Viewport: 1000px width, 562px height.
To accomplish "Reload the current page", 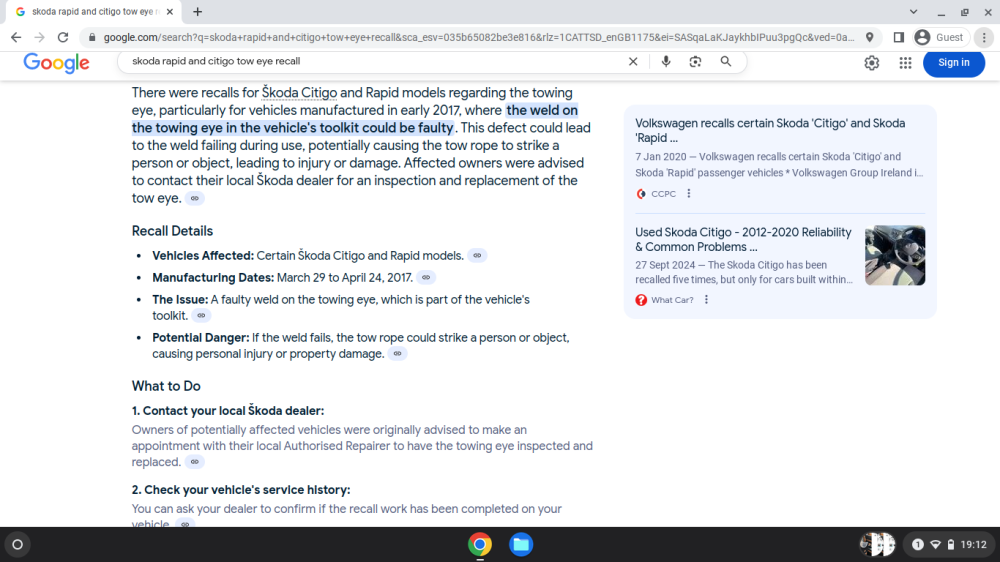I will point(62,38).
